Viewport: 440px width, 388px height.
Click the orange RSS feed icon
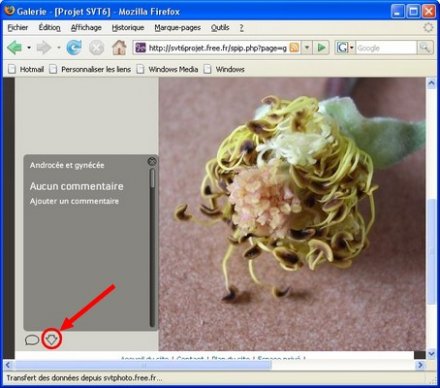pyautogui.click(x=294, y=48)
